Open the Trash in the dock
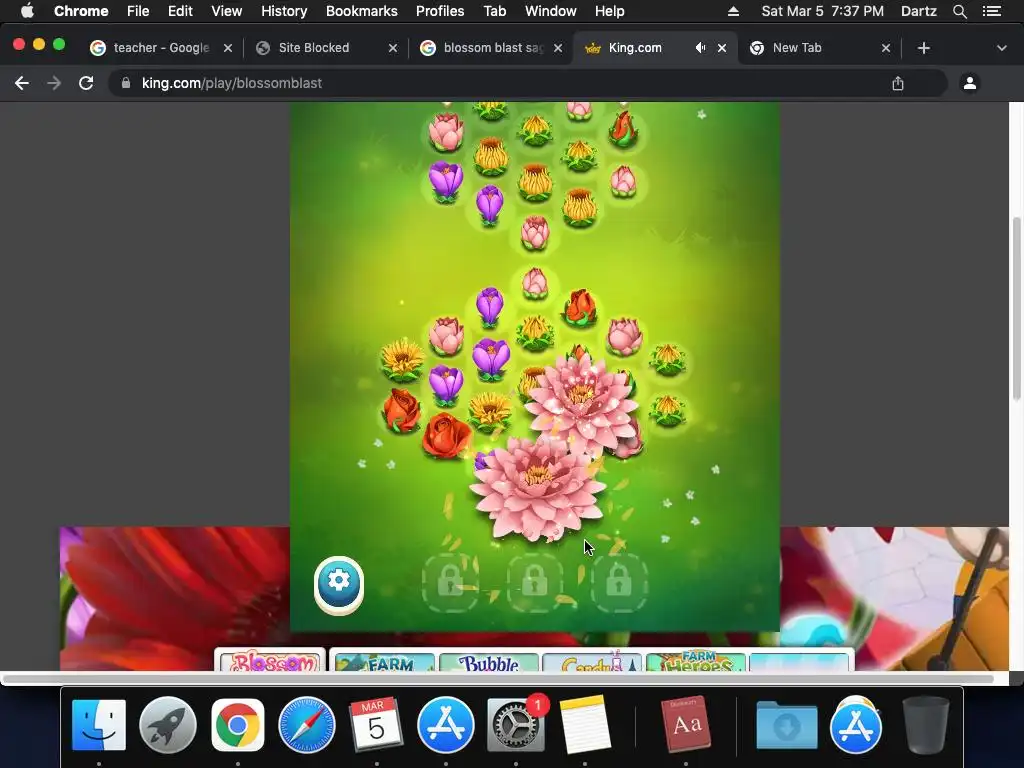The height and width of the screenshot is (768, 1024). click(x=925, y=725)
